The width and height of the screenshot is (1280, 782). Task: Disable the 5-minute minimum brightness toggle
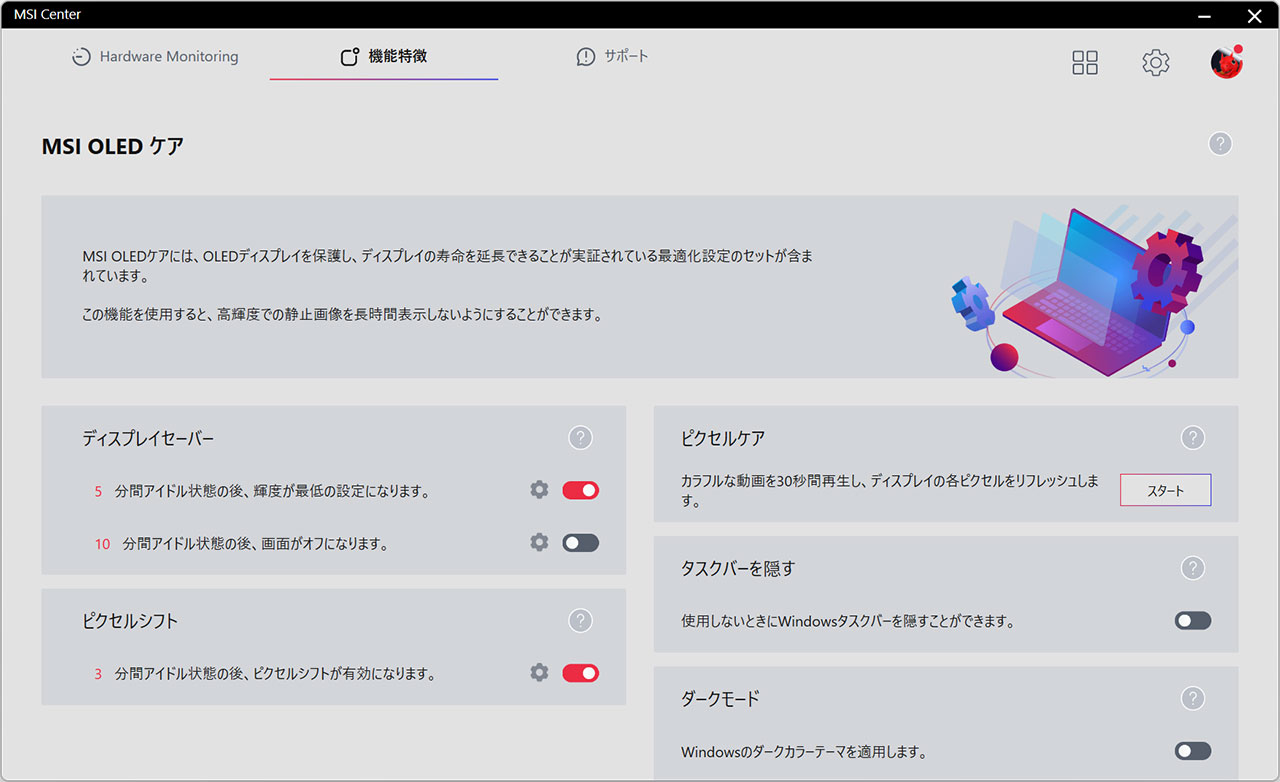tap(580, 490)
